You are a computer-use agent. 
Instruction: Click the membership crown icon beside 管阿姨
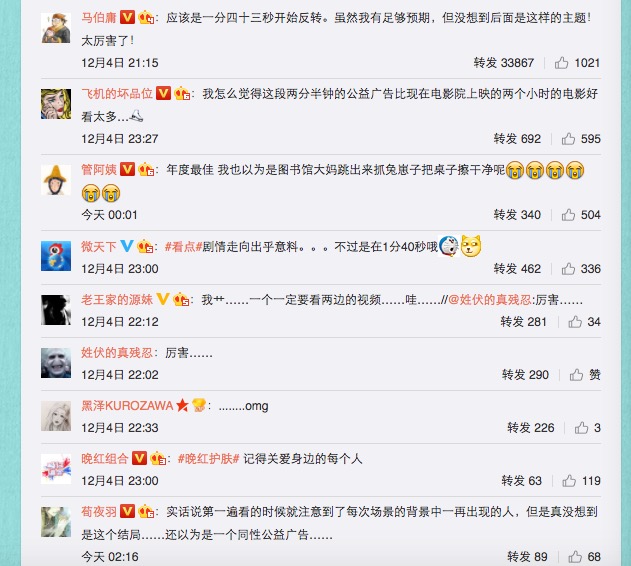click(x=146, y=169)
